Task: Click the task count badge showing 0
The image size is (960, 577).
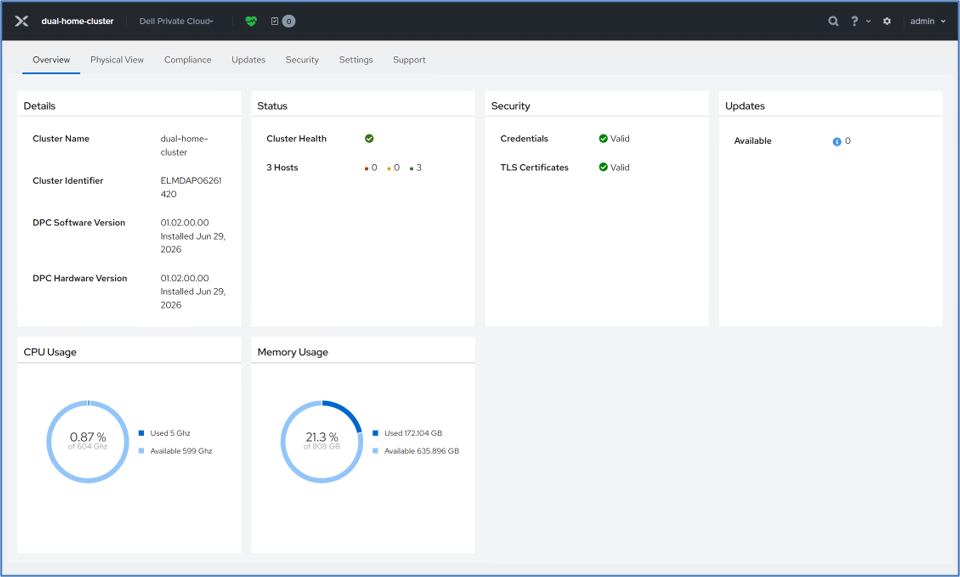Action: click(289, 21)
